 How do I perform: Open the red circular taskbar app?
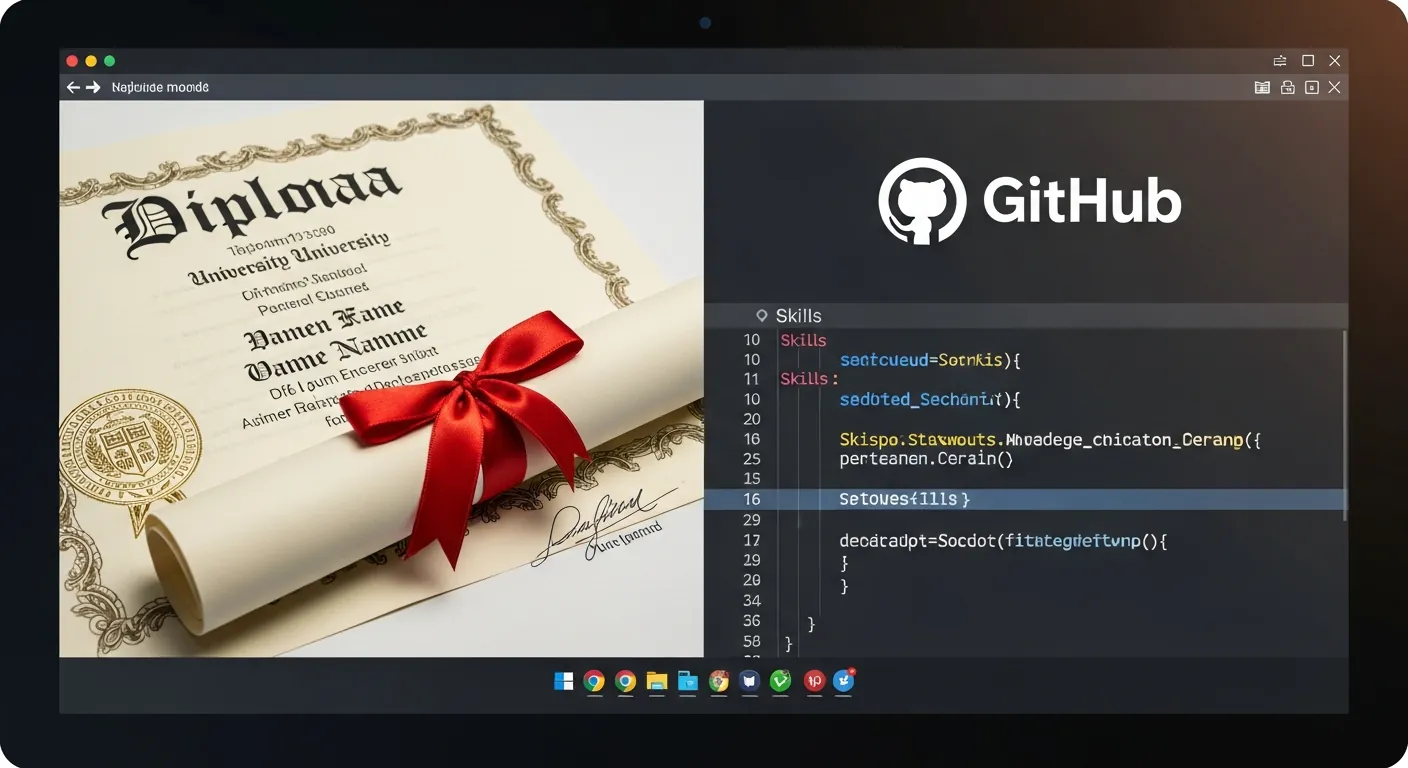click(814, 681)
